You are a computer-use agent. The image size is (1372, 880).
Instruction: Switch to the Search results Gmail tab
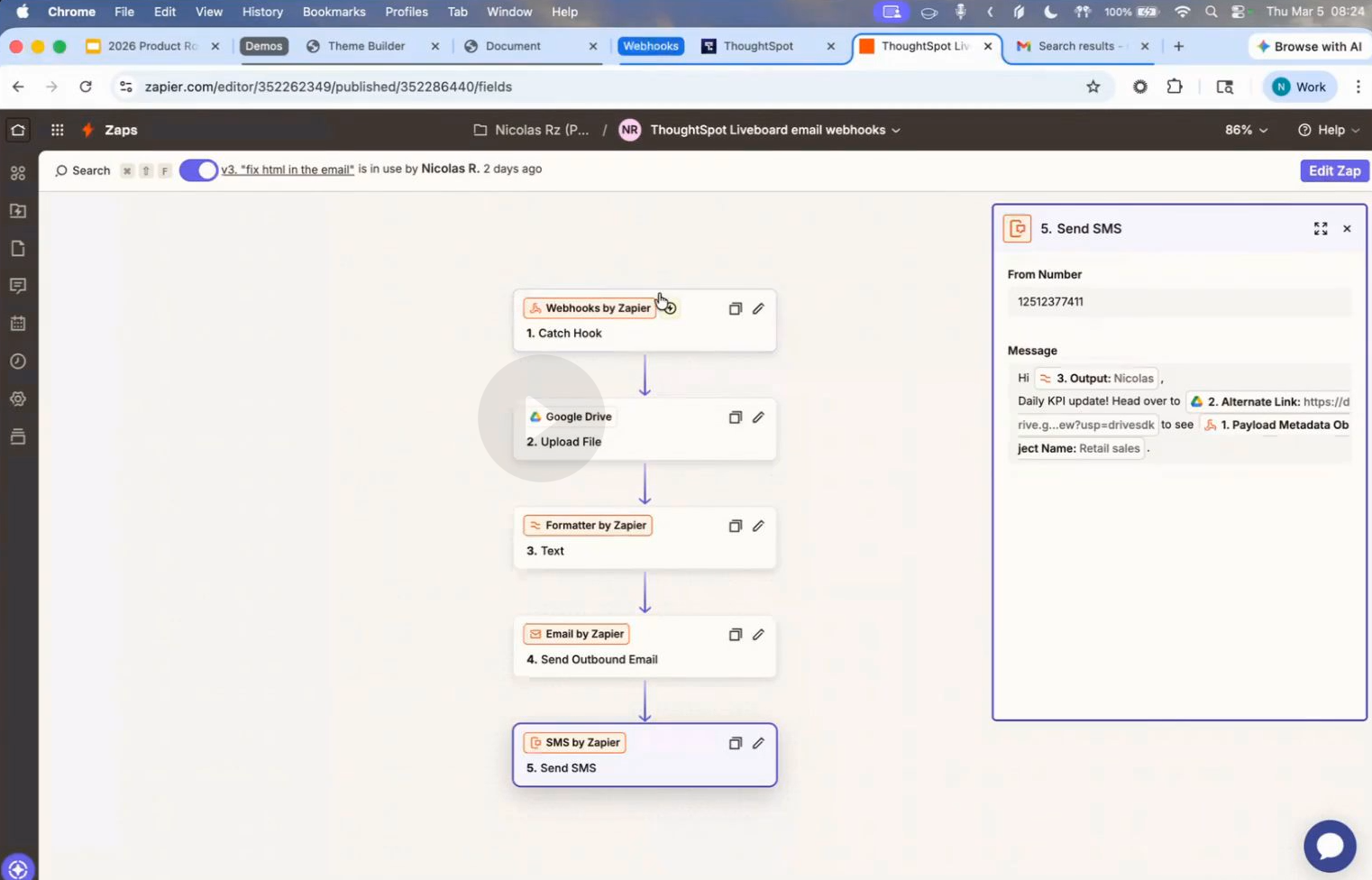pos(1079,46)
